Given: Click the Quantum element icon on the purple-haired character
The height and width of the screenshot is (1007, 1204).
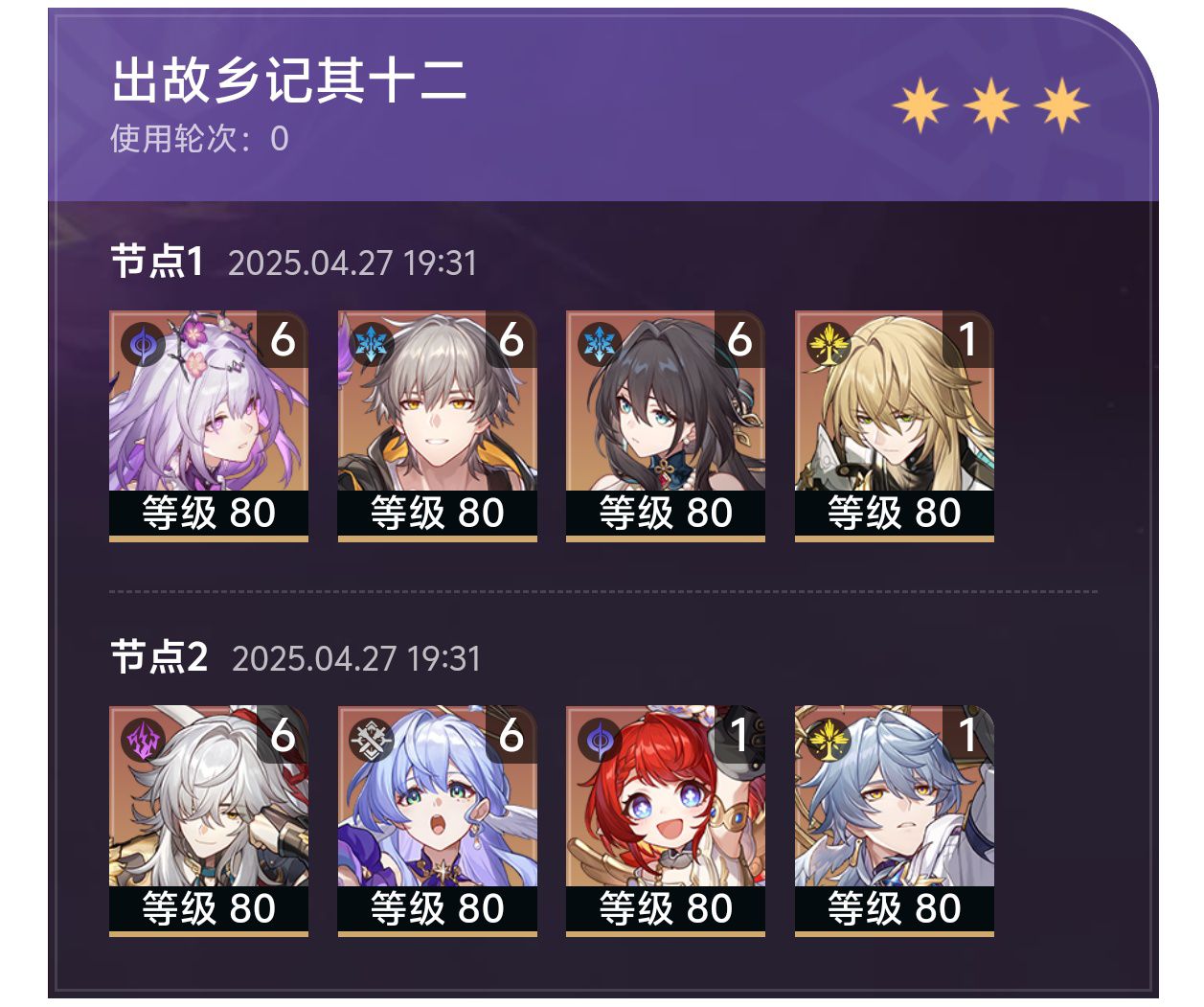Looking at the screenshot, I should [144, 345].
